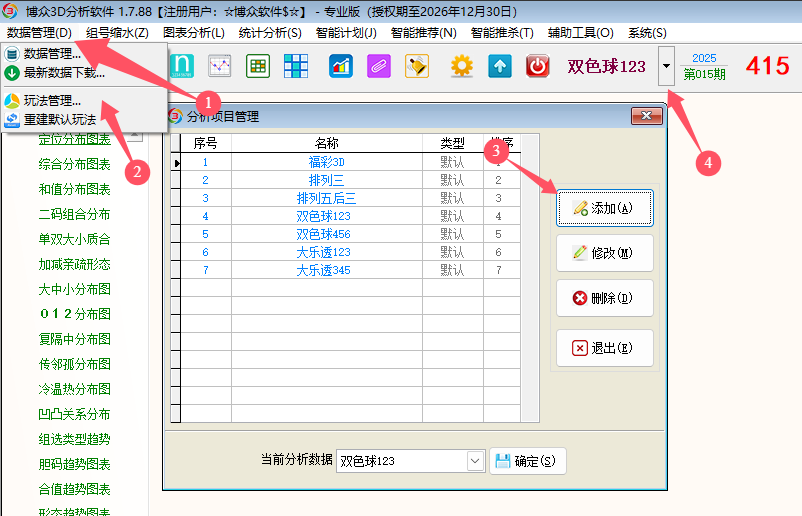Open the 图表分析(L) menu
This screenshot has height=516, width=802.
pos(193,33)
